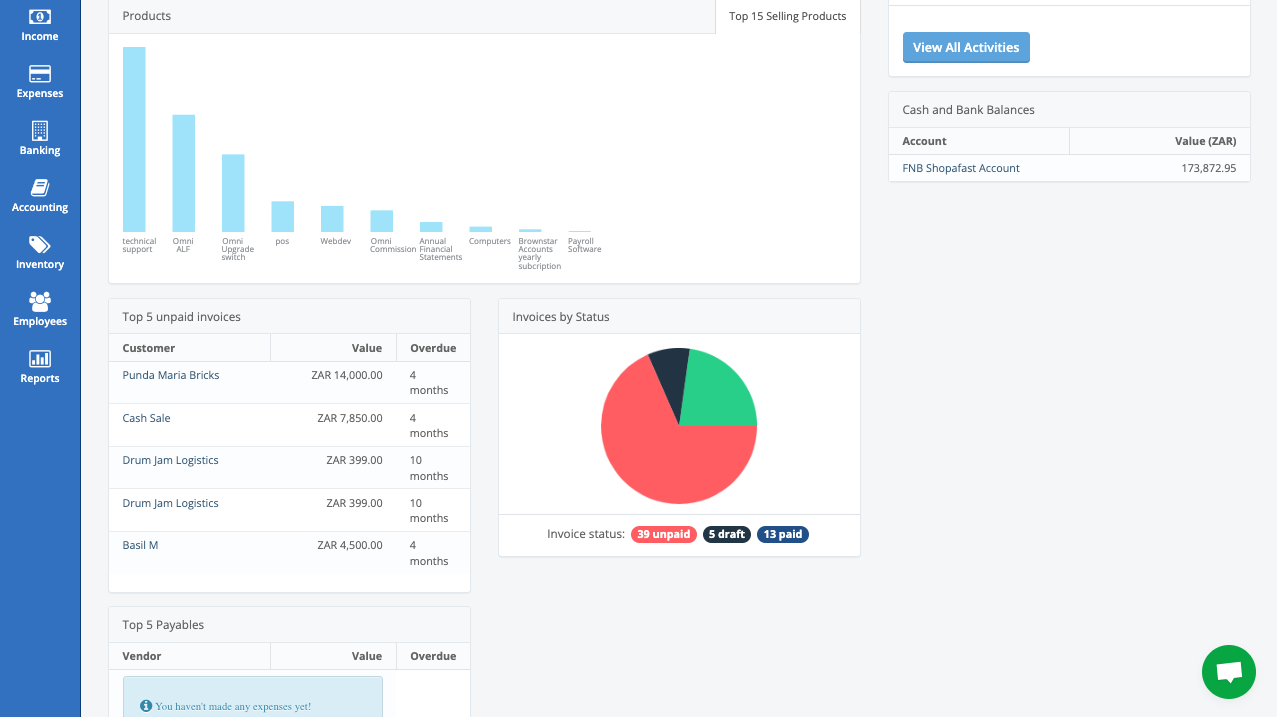
Task: Open Inventory from the sidebar
Action: (39, 251)
